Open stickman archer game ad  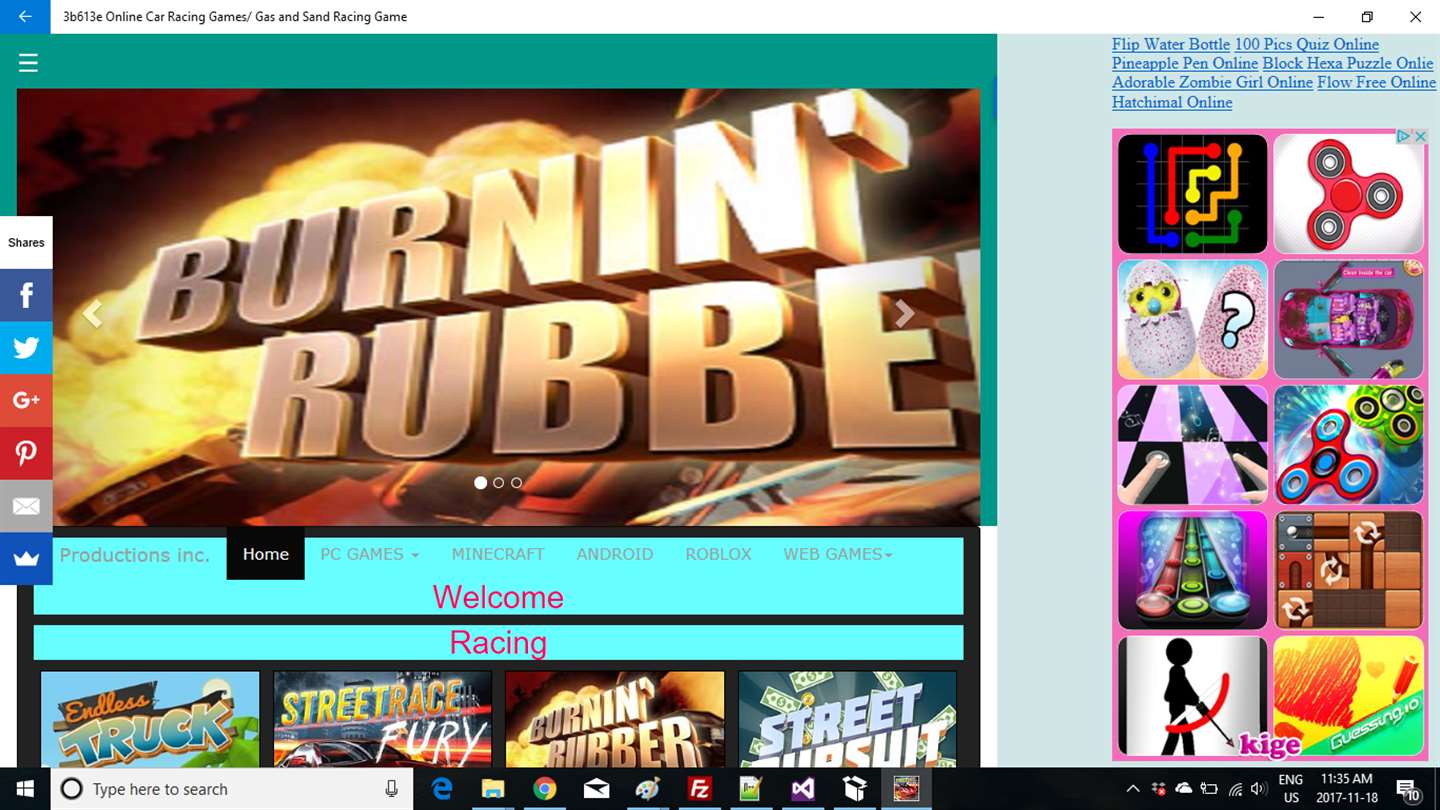[1192, 696]
